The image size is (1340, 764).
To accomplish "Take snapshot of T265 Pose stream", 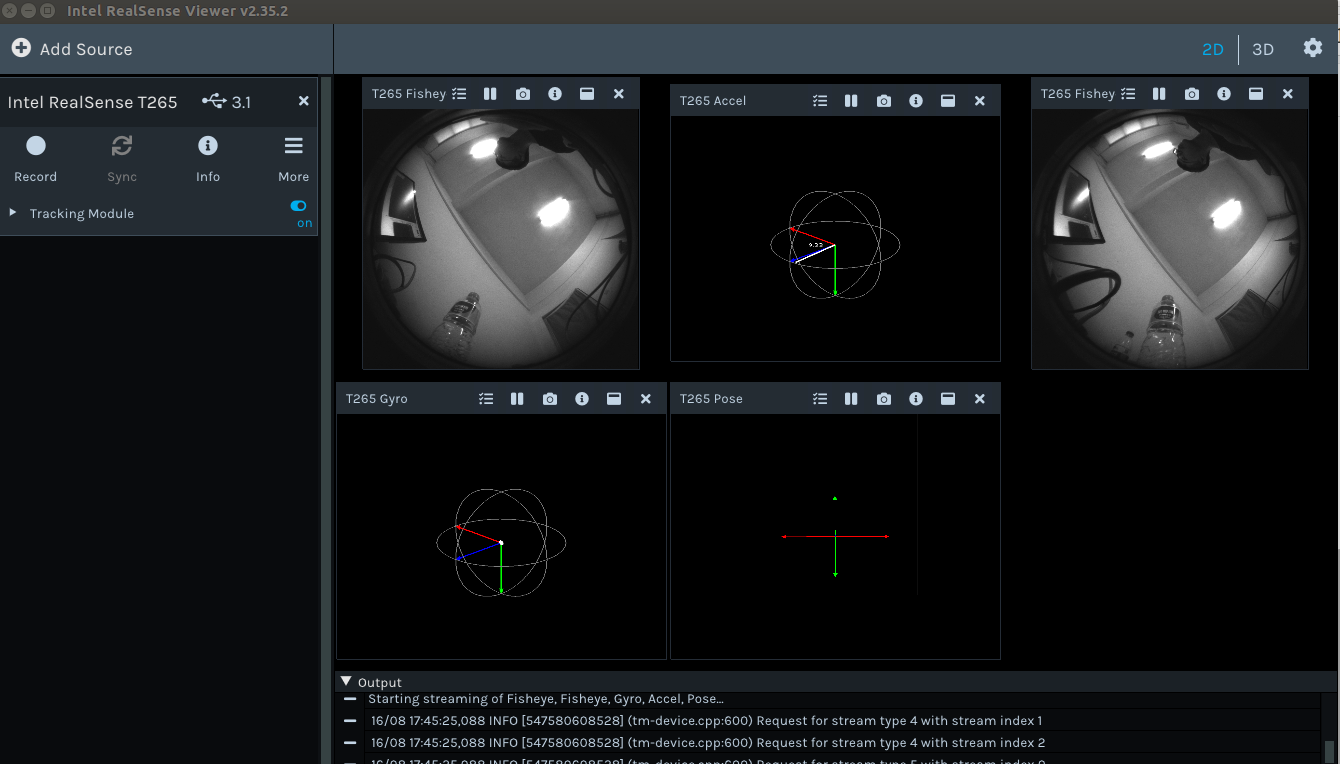I will pos(884,399).
